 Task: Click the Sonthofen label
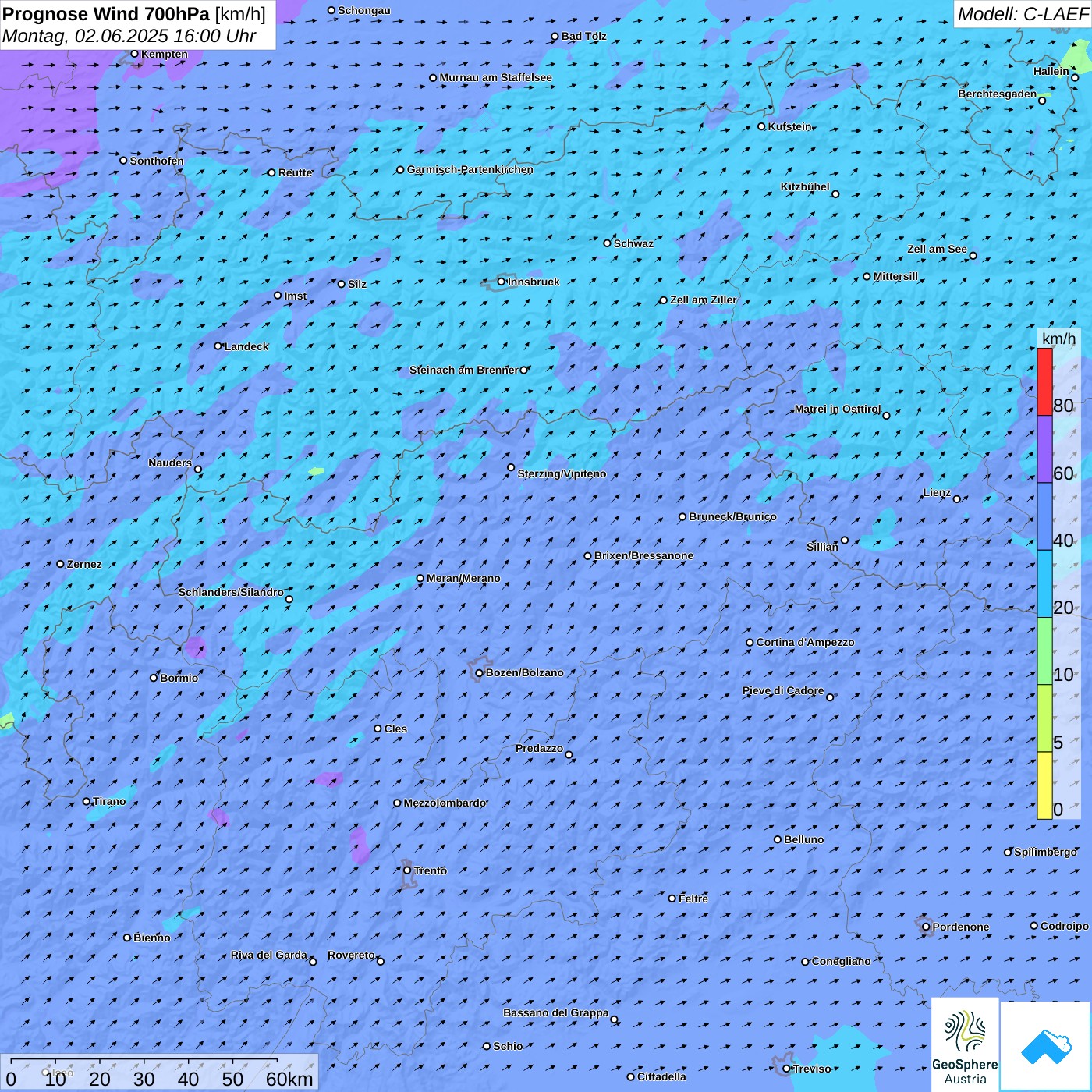tap(157, 161)
